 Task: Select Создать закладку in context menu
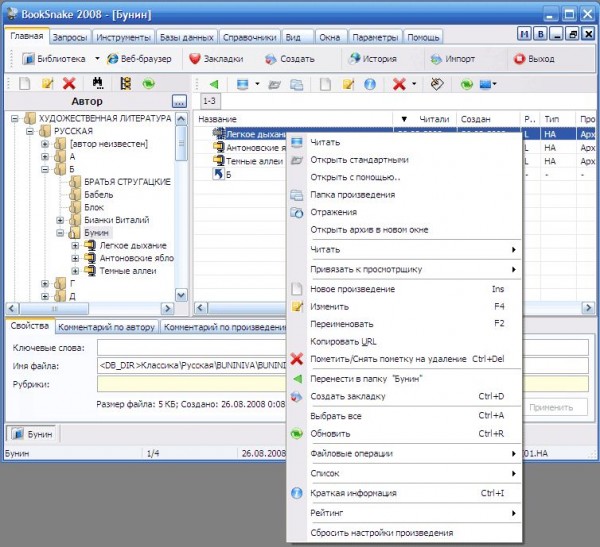click(x=404, y=397)
